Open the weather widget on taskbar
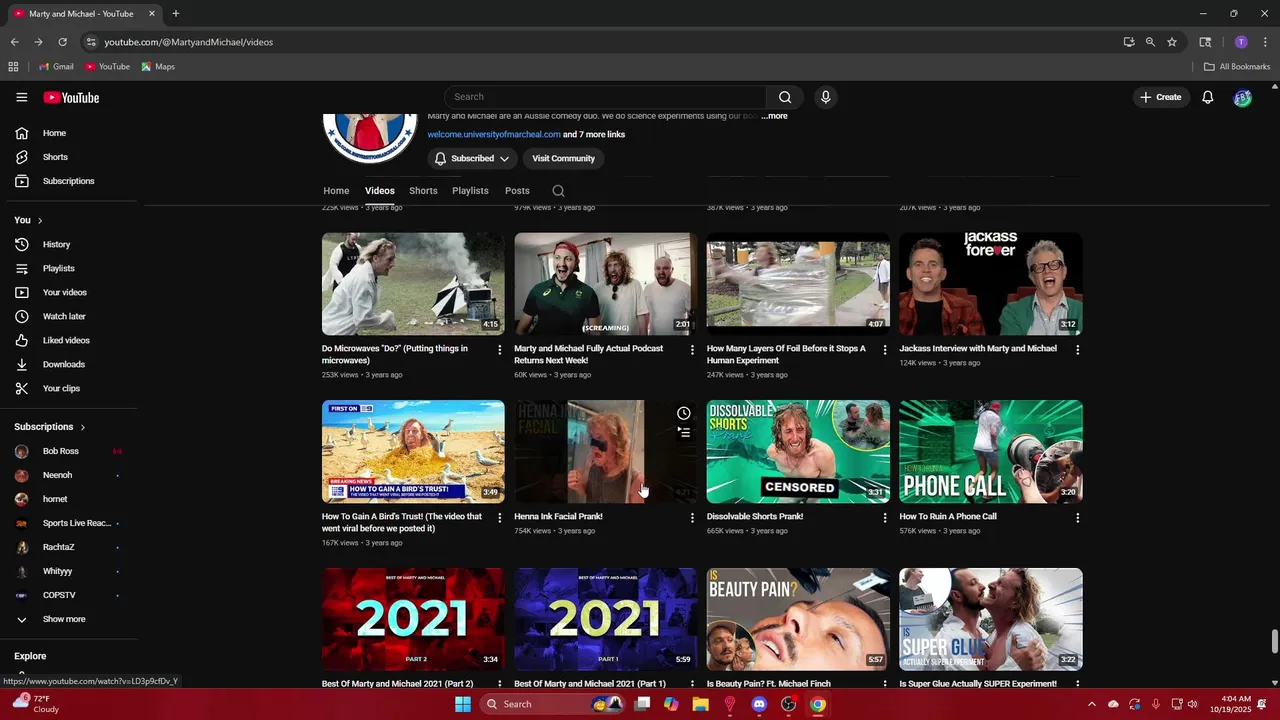This screenshot has width=1280, height=720. 35,704
